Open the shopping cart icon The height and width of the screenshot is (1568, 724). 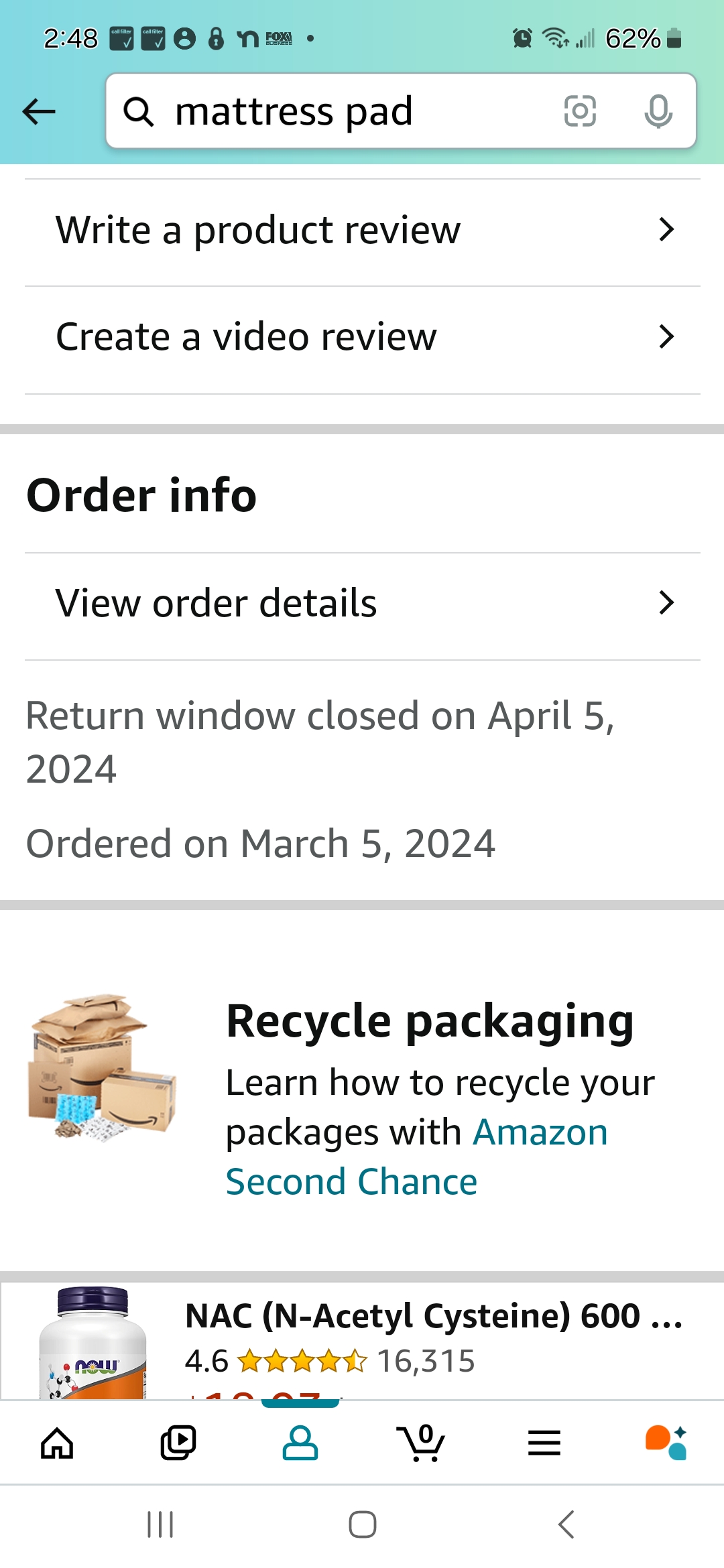(422, 1443)
